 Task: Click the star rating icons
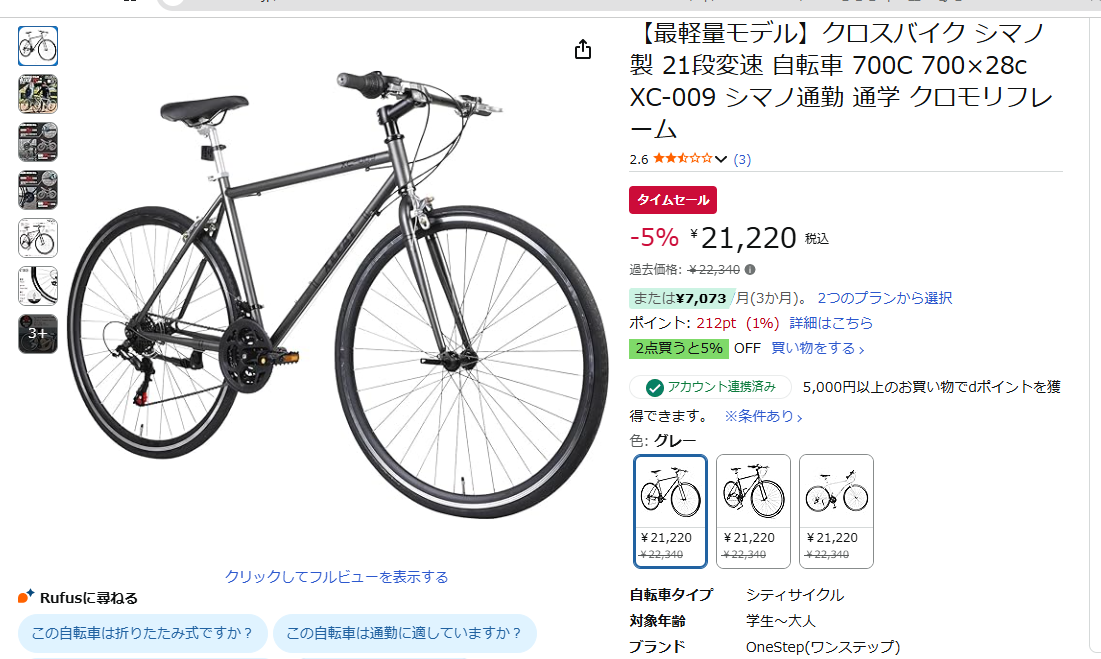(683, 159)
